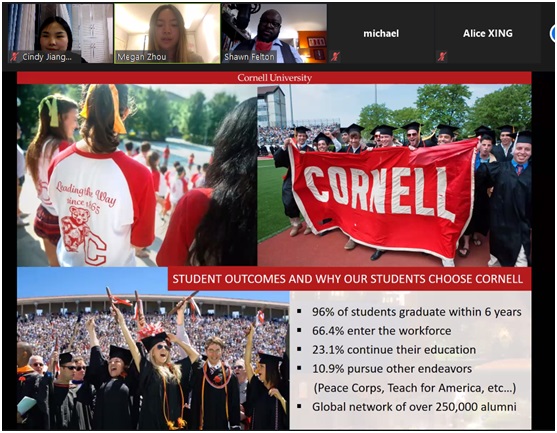
Task: Click the muted microphone icon on michael's tile
Action: pos(335,56)
